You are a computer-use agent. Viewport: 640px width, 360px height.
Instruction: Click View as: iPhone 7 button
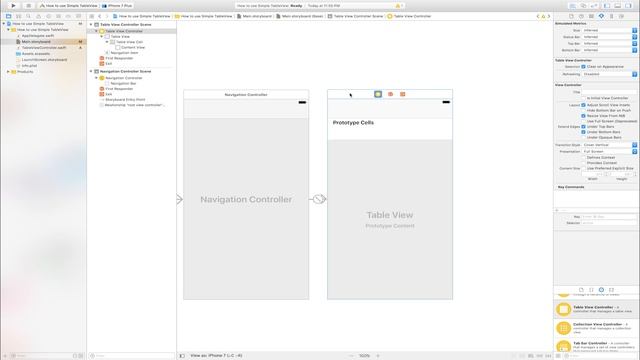click(x=216, y=356)
